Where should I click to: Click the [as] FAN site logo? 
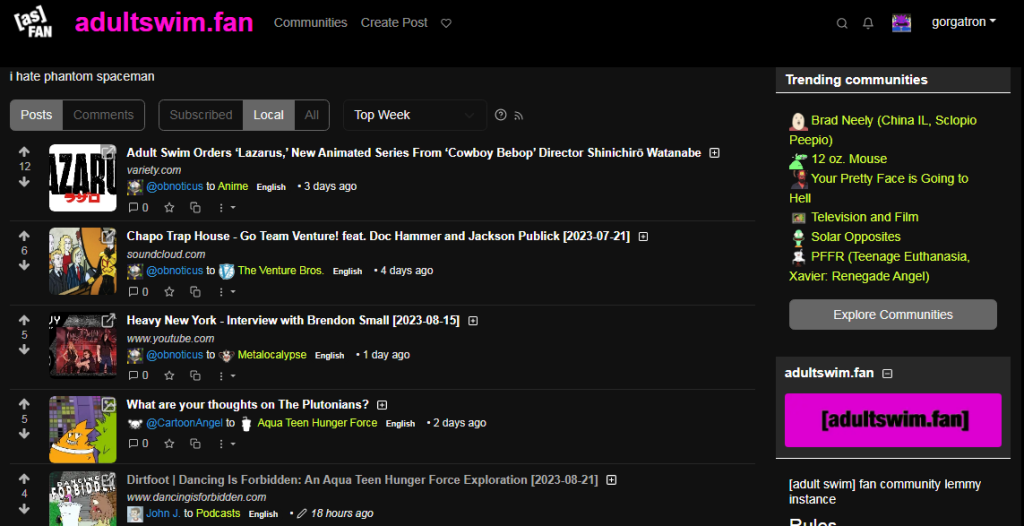[33, 23]
